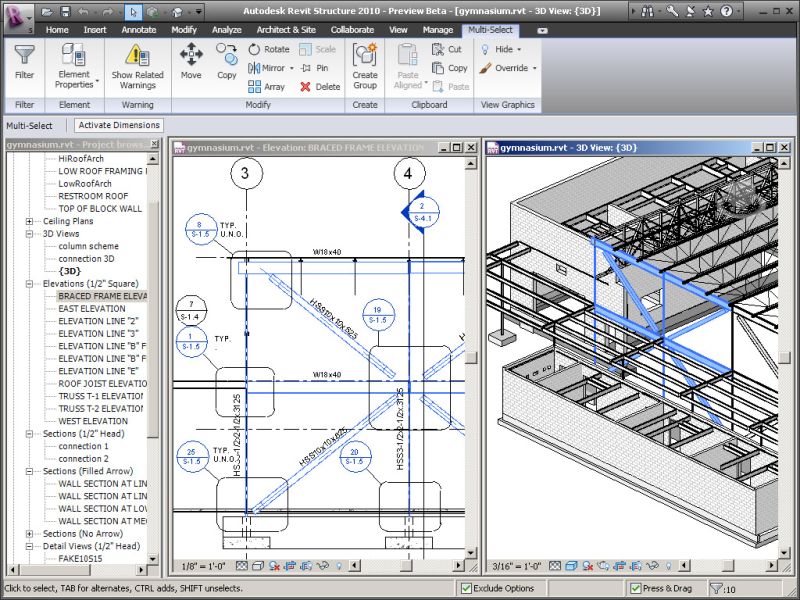Click the 1/8" = 1'-0" view scale
The height and width of the screenshot is (600, 800).
[x=204, y=566]
